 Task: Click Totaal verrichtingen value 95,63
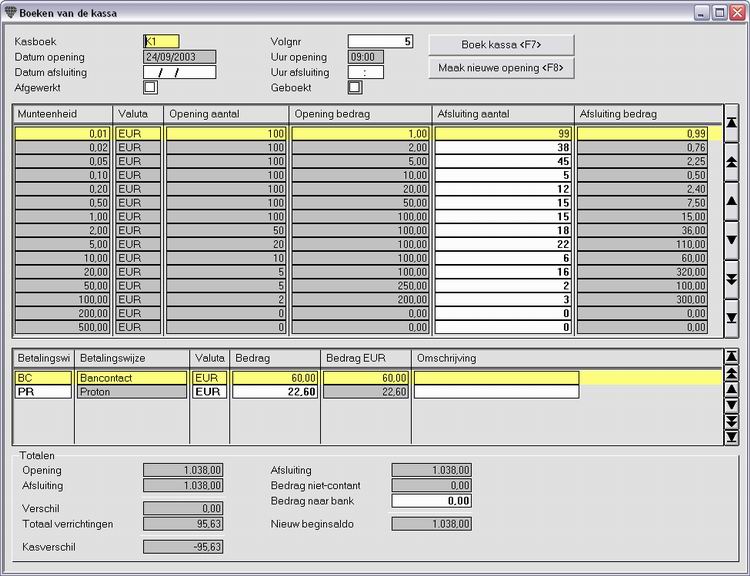click(x=183, y=524)
